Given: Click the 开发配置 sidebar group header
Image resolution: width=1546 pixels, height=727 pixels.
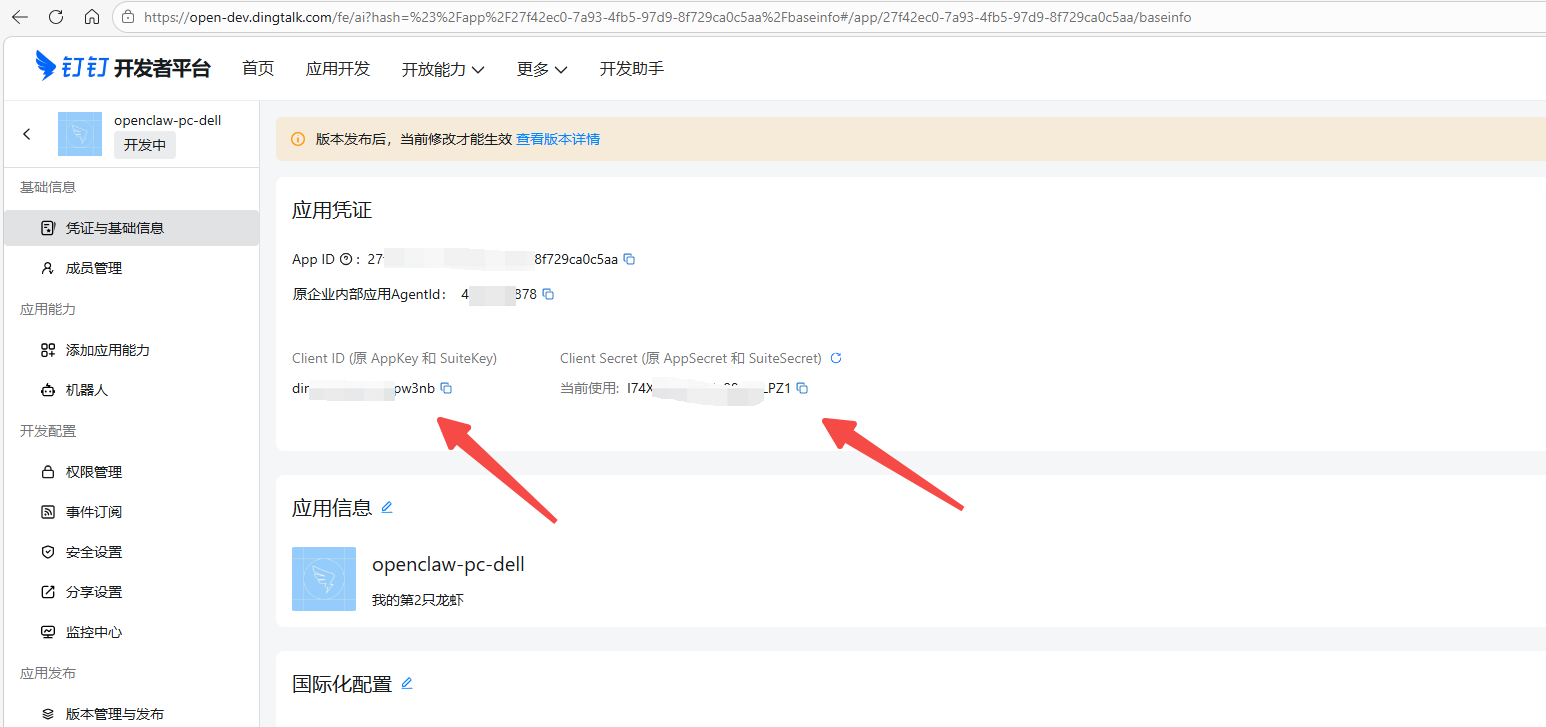Looking at the screenshot, I should (x=48, y=431).
